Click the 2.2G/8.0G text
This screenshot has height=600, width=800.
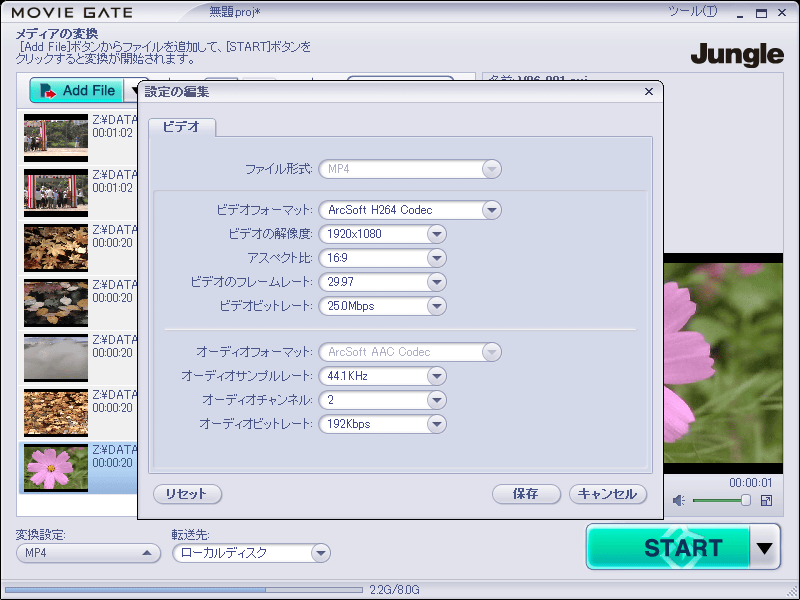pos(394,590)
